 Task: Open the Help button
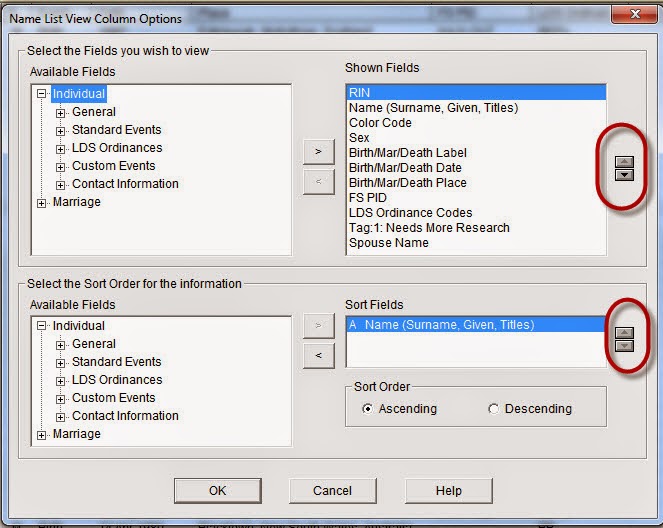point(449,490)
